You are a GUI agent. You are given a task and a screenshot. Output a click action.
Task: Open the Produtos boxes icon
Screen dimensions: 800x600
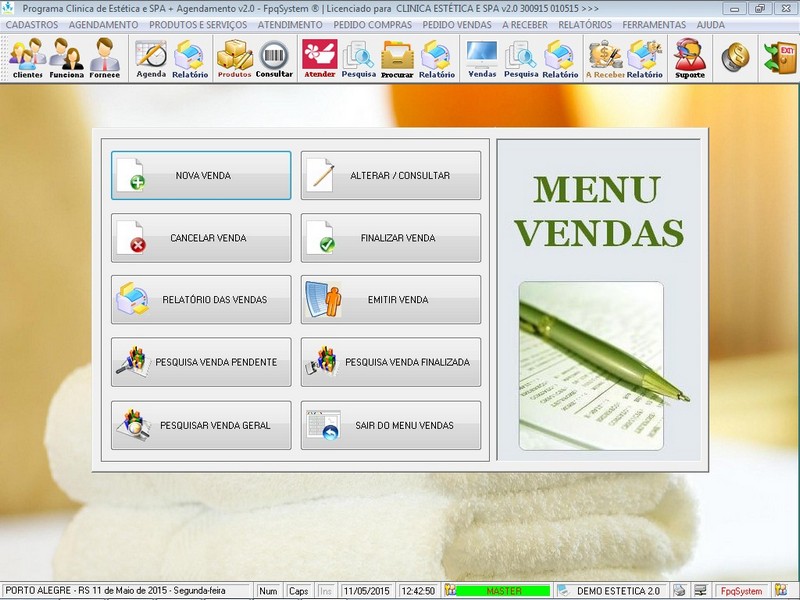coord(235,58)
